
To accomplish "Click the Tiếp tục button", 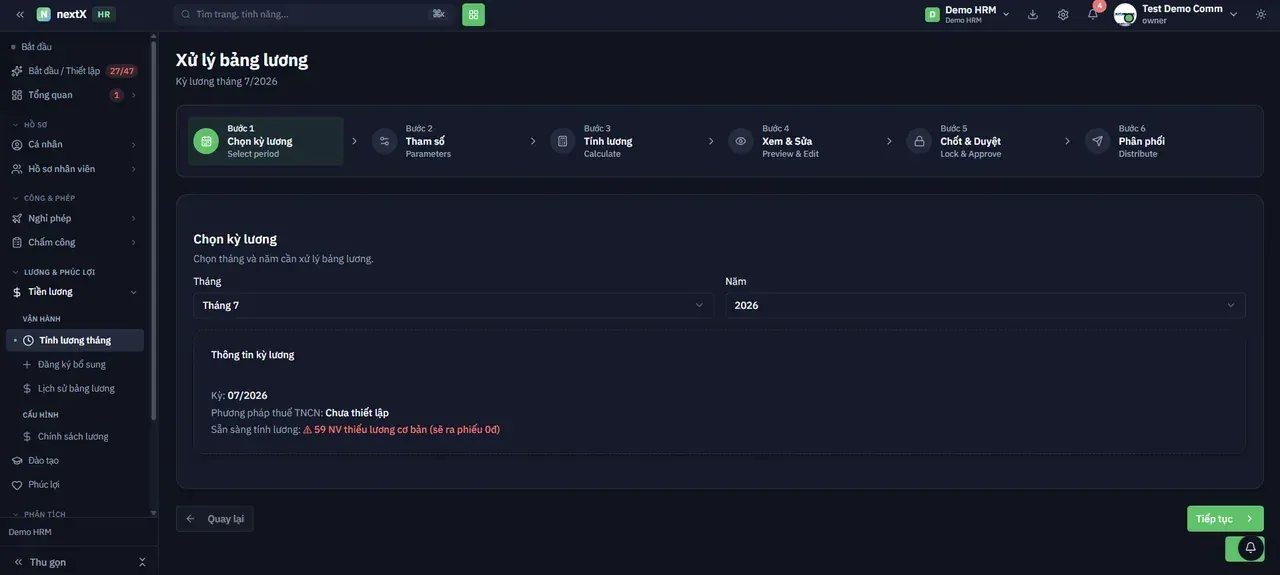I will click(1225, 519).
